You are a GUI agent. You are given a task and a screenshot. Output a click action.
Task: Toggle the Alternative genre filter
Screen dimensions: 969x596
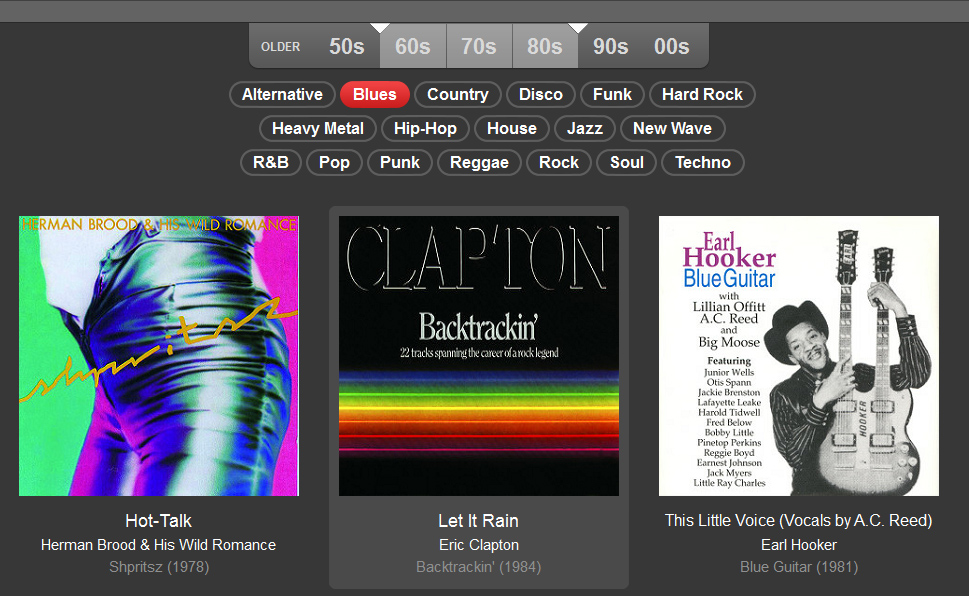[282, 95]
